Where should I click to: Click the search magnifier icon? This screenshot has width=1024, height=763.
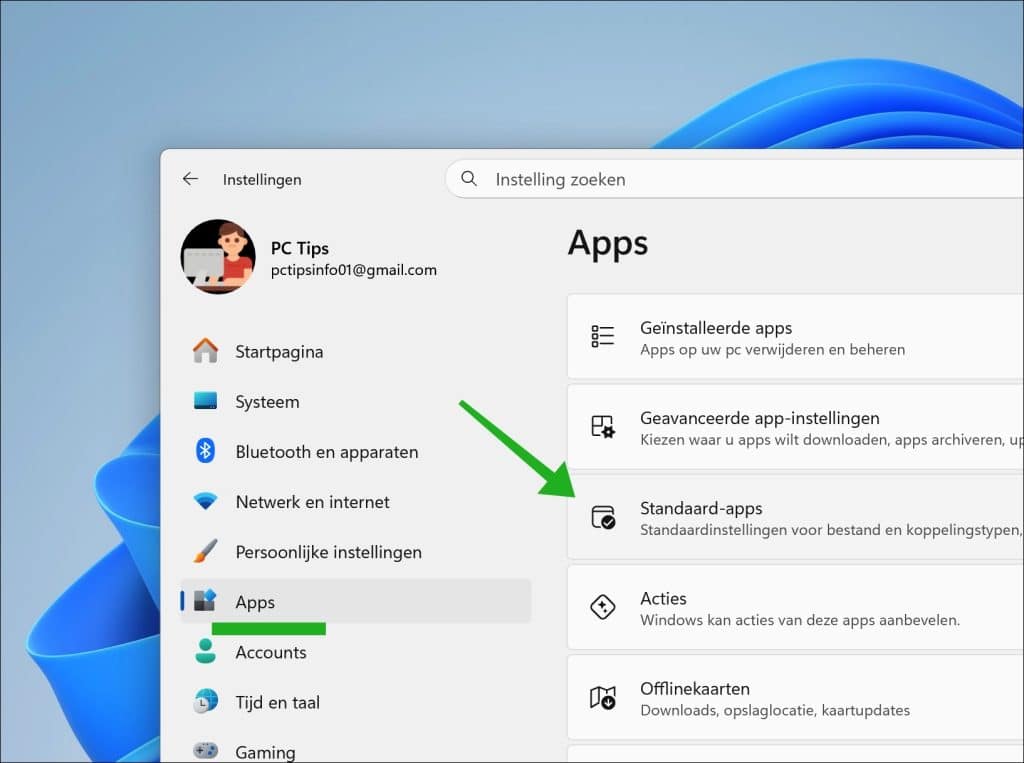469,179
